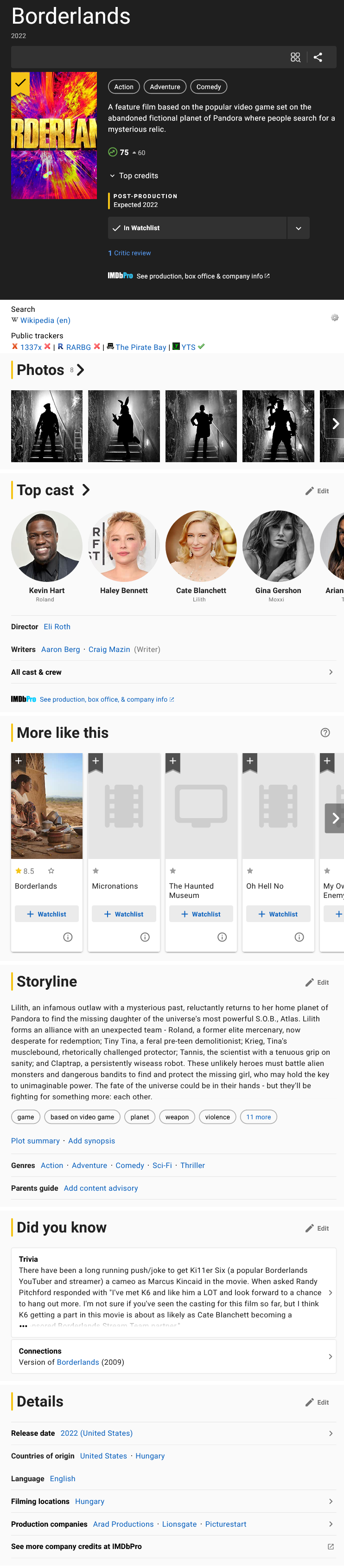
Task: Click Add content advisory link
Action: pyautogui.click(x=101, y=1188)
